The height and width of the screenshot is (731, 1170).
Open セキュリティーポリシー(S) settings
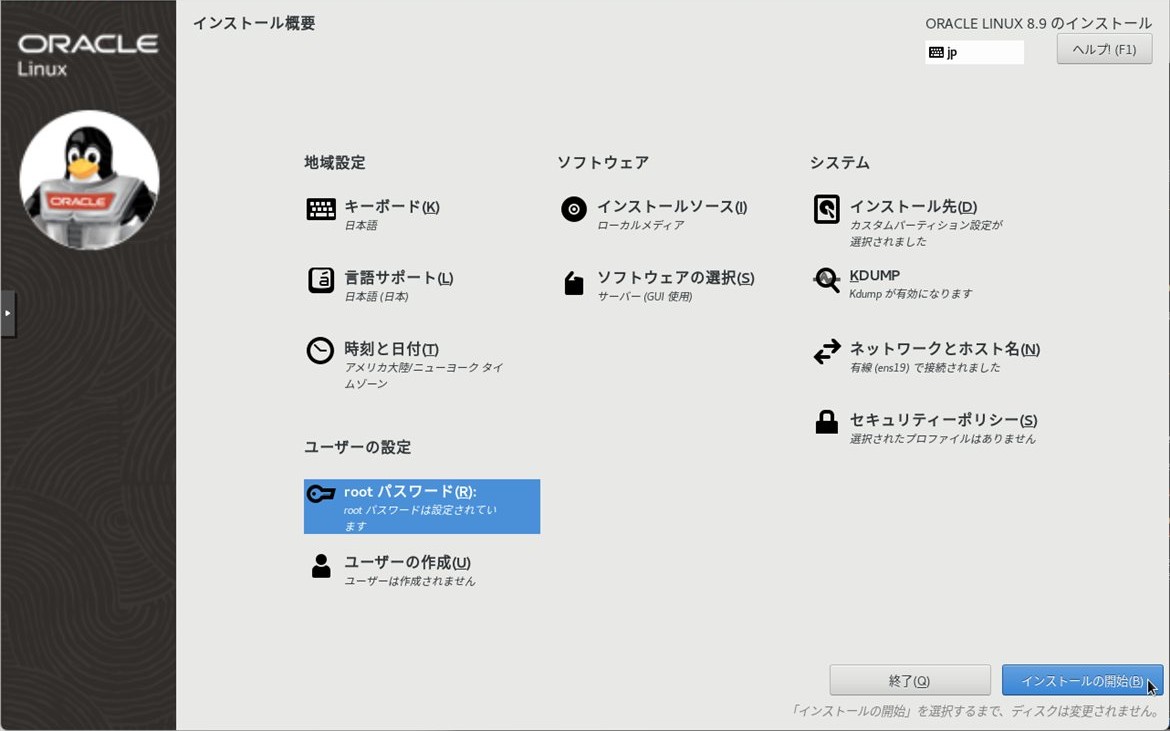click(943, 420)
